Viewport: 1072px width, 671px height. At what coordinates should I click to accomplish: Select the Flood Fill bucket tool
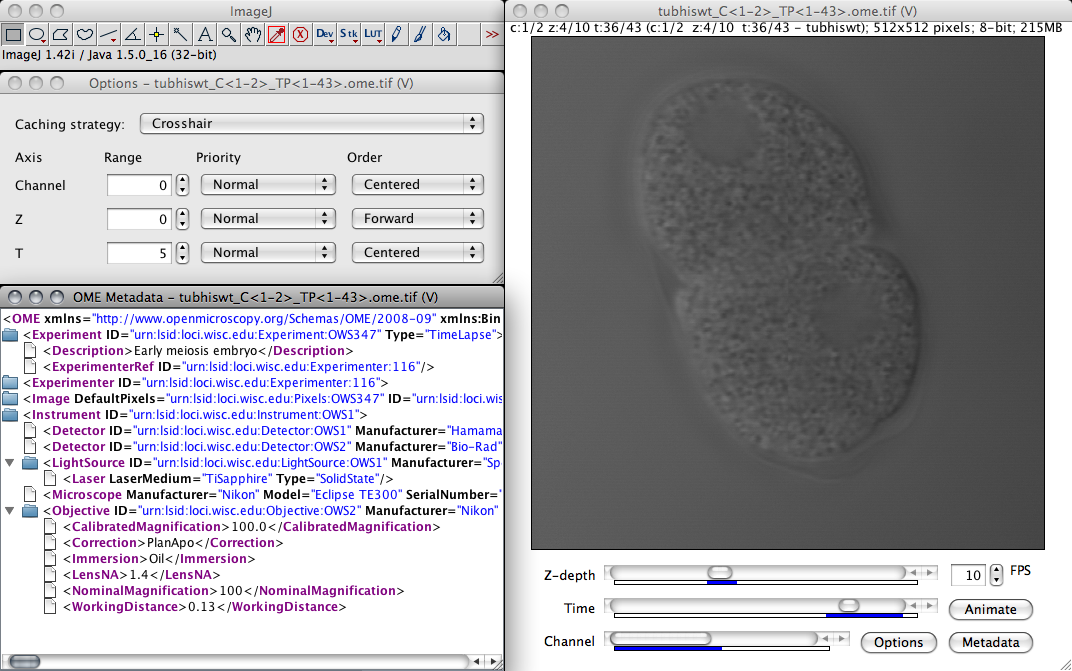[444, 34]
